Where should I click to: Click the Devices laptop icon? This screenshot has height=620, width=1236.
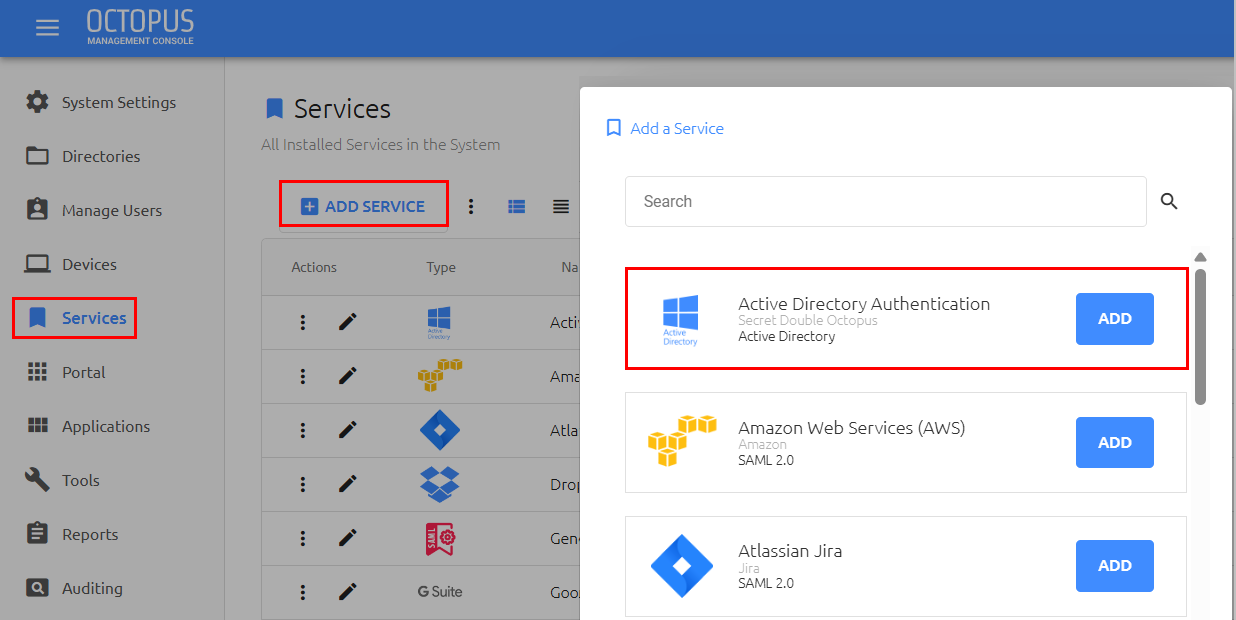37,264
